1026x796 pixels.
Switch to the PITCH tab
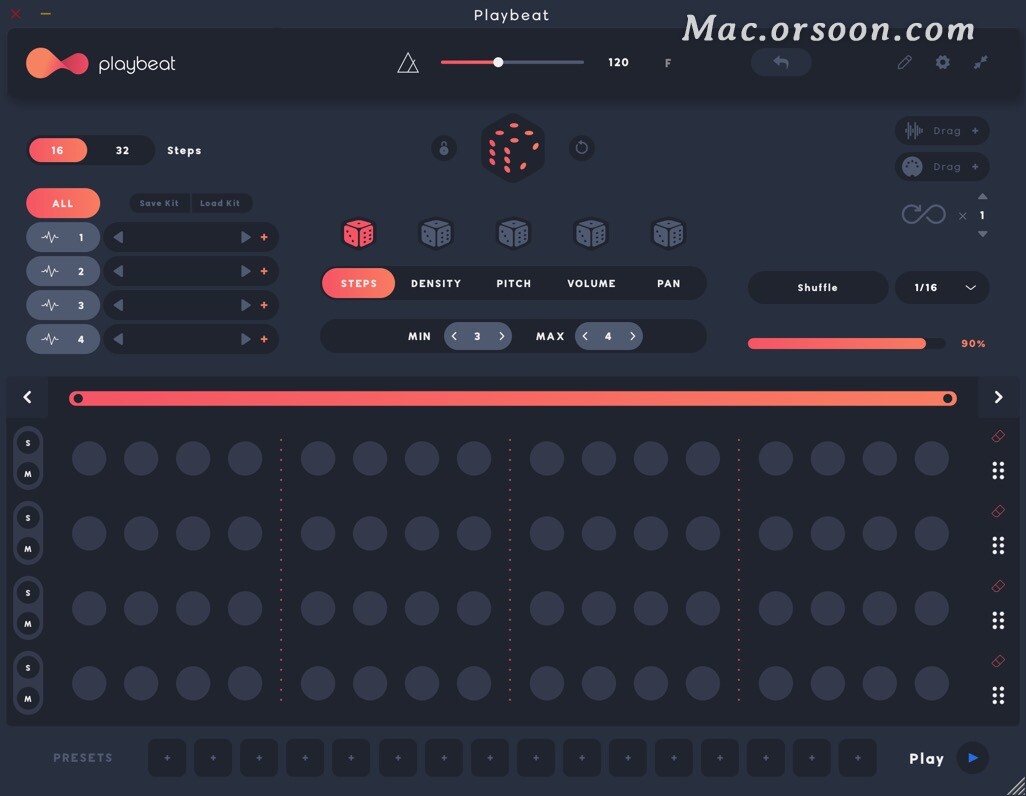click(x=514, y=283)
